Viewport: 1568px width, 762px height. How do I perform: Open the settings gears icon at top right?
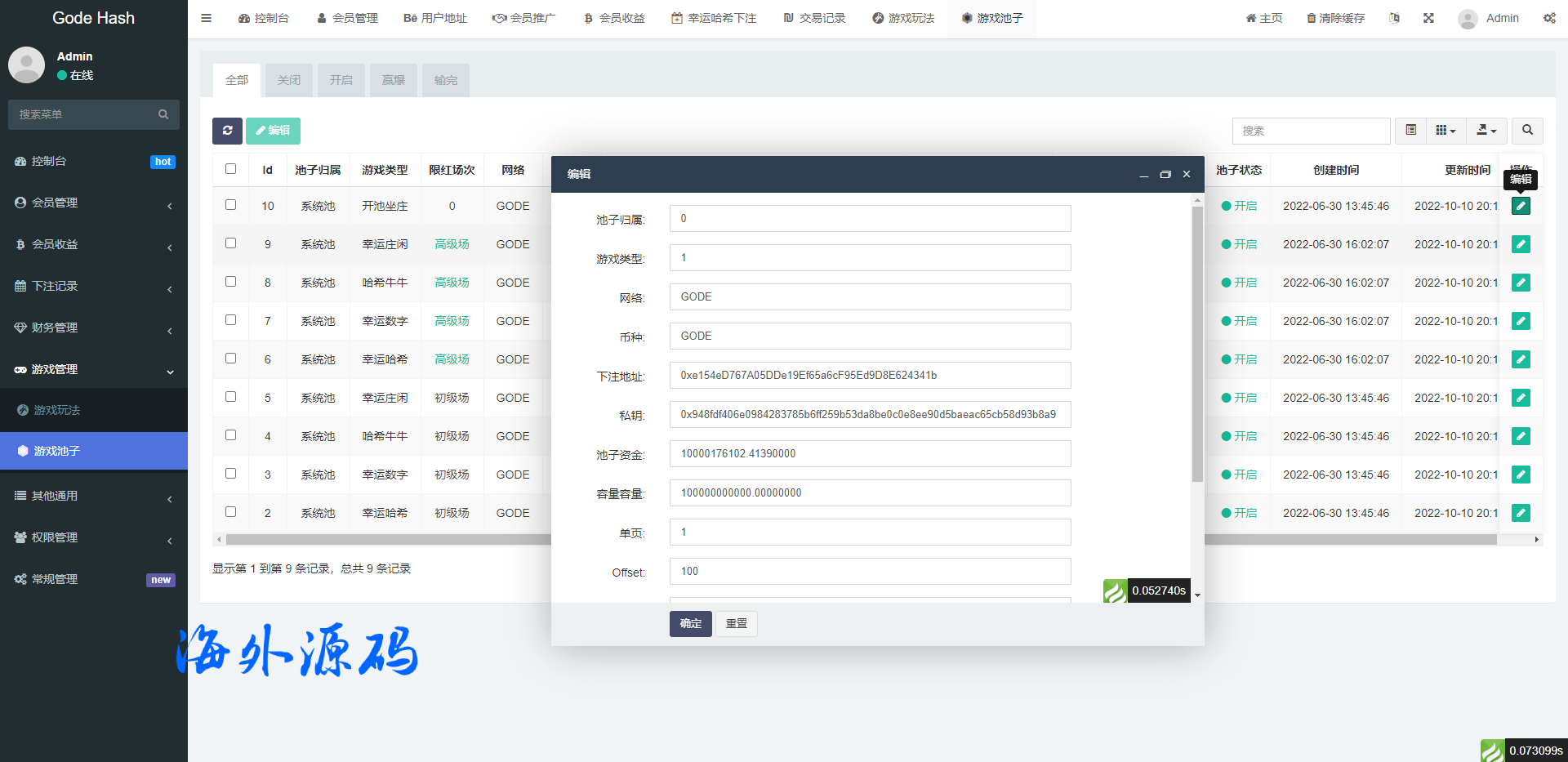pos(1549,18)
